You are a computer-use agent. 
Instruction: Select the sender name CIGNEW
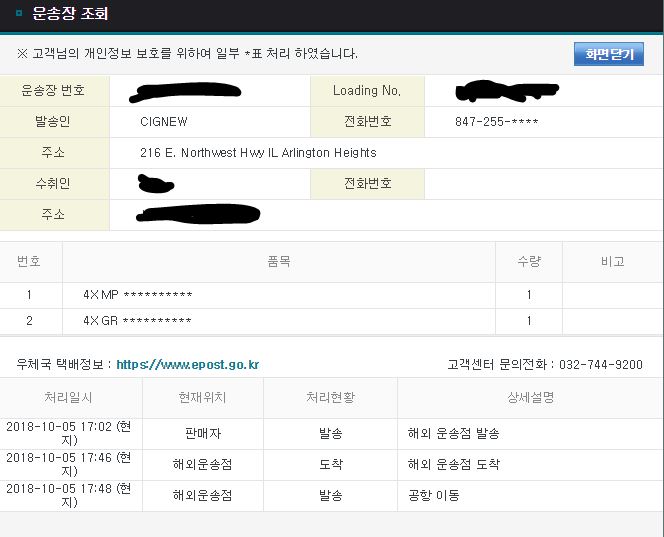164,122
